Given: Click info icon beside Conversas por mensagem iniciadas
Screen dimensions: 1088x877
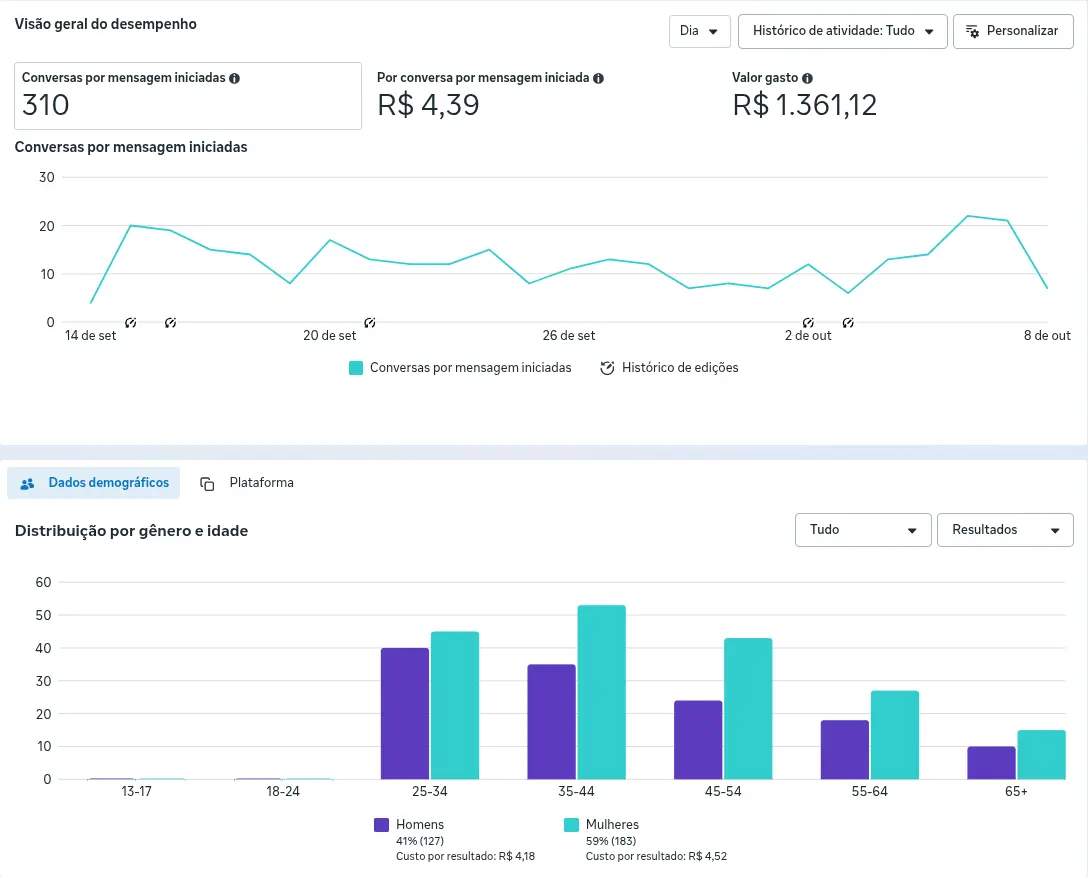Looking at the screenshot, I should pos(235,78).
